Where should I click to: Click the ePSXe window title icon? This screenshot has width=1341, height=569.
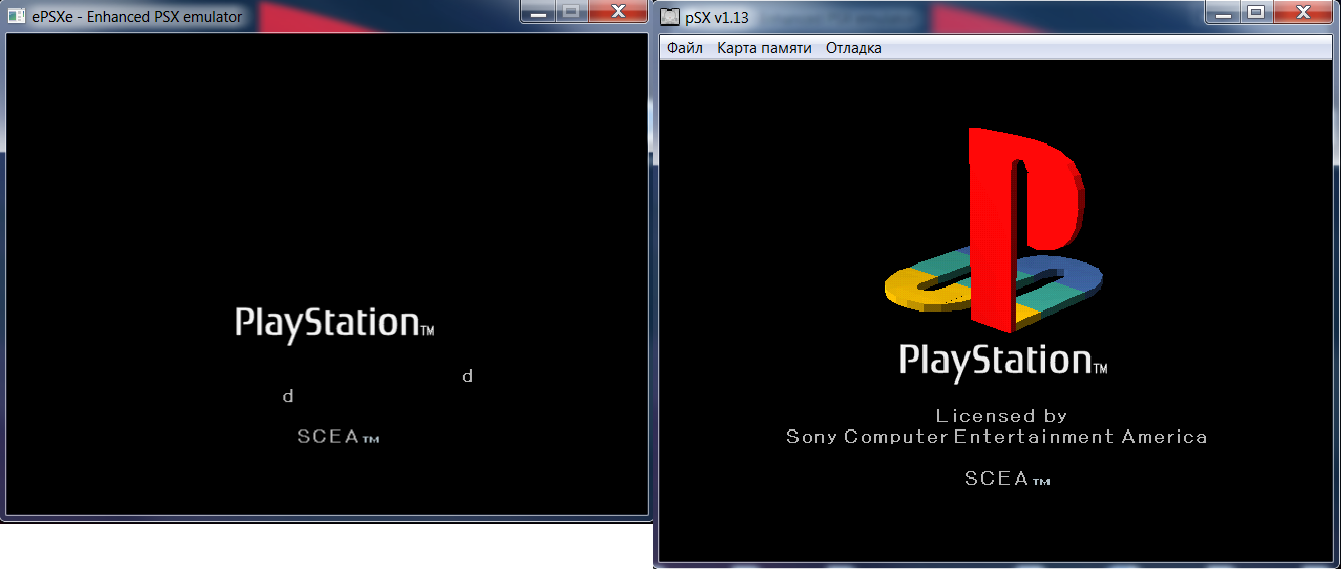16,16
